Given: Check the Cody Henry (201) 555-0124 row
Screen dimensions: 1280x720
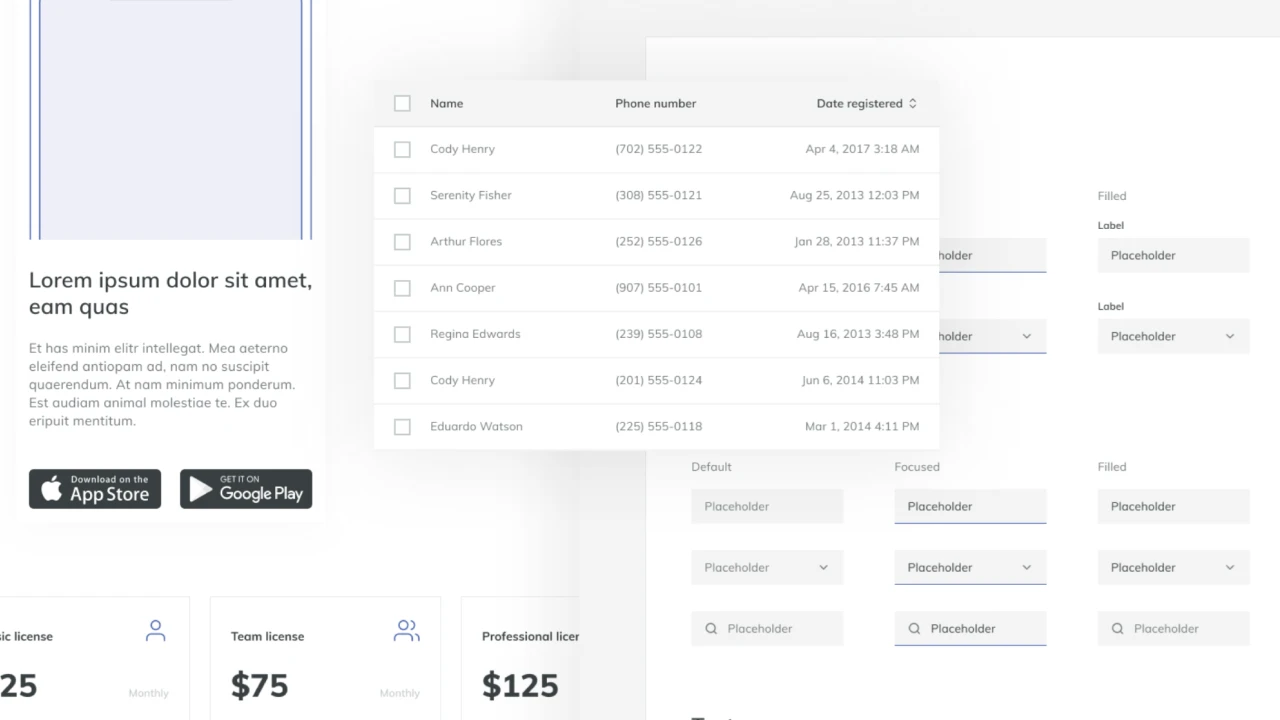Looking at the screenshot, I should [402, 380].
